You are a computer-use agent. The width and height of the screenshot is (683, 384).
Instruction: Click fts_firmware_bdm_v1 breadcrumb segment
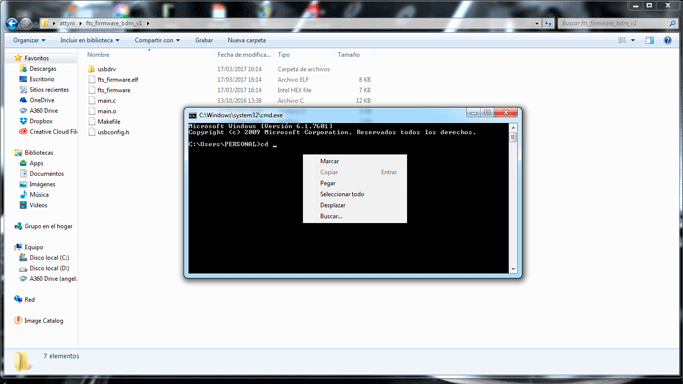(114, 23)
